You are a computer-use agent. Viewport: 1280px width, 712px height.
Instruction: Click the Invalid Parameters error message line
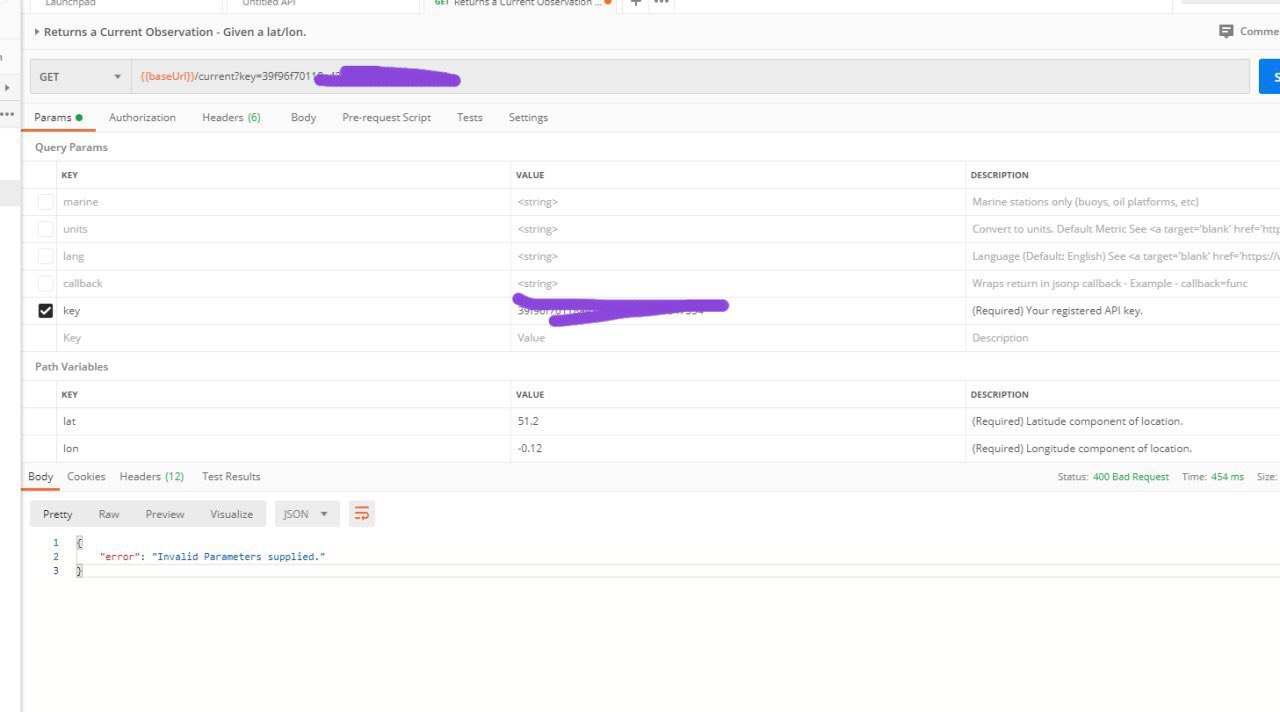(213, 556)
